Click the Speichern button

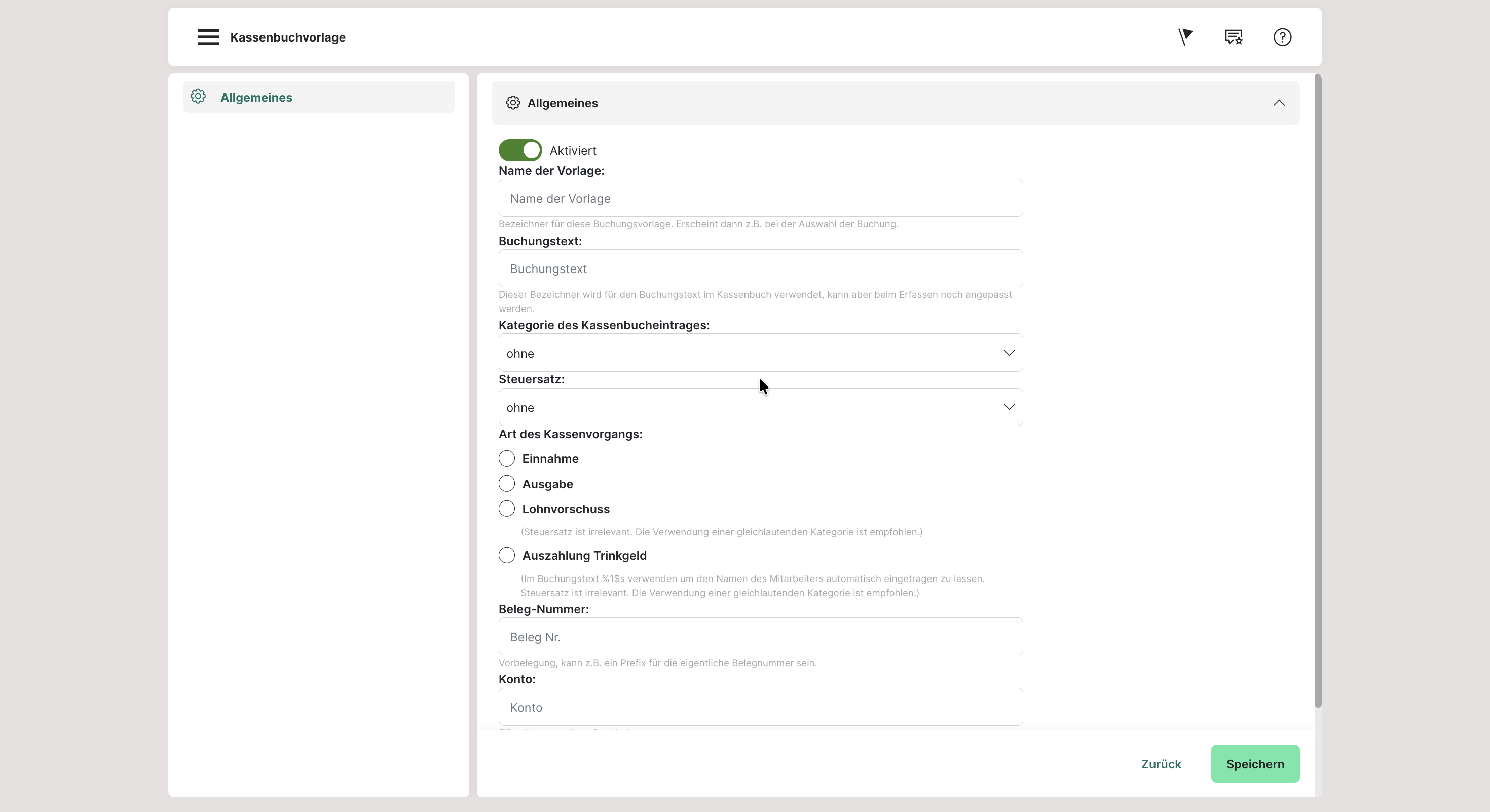click(1254, 763)
